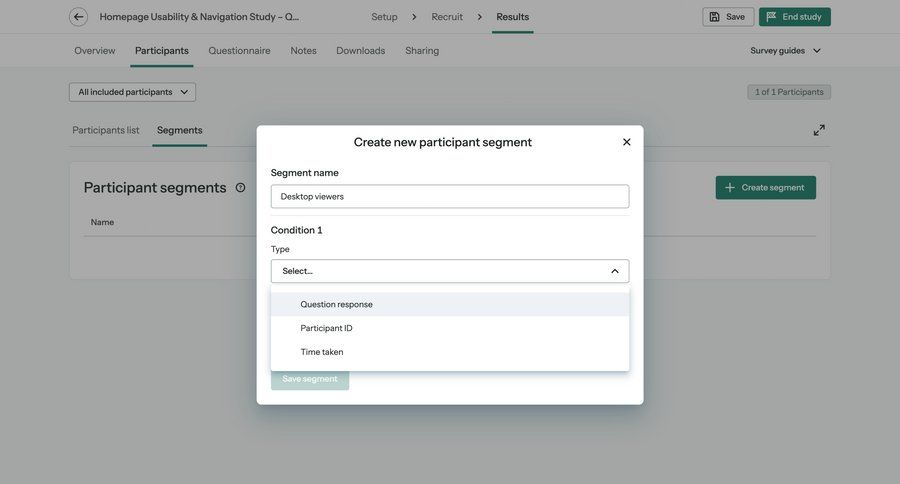Switch to Participants list subtab
900x484 pixels.
point(106,130)
